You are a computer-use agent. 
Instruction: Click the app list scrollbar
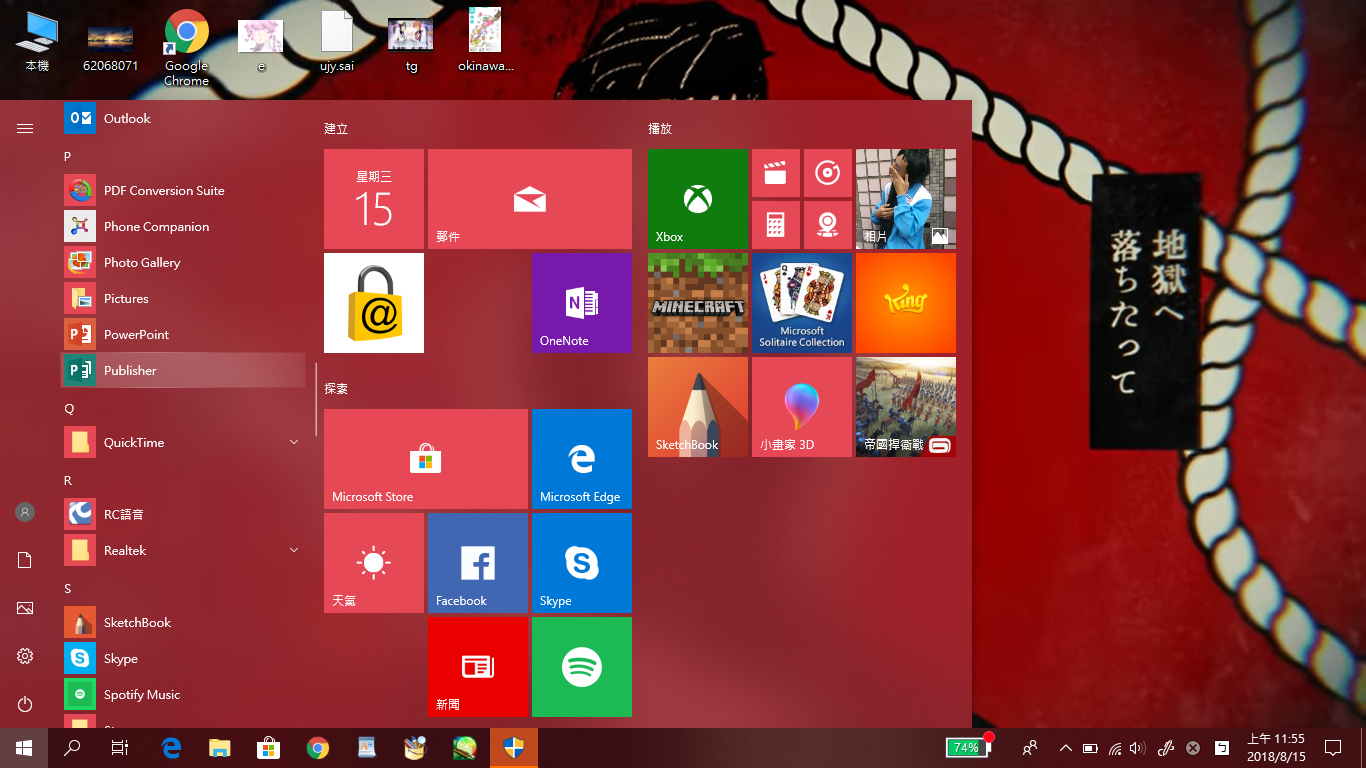316,400
